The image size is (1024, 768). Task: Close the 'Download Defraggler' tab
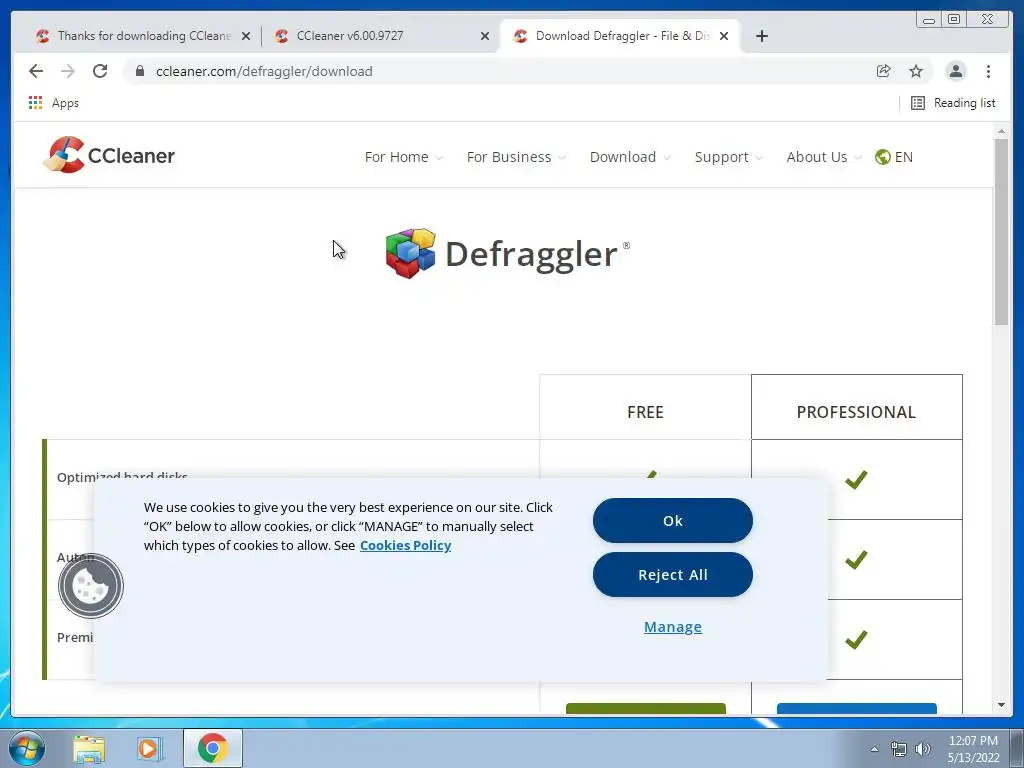point(724,36)
